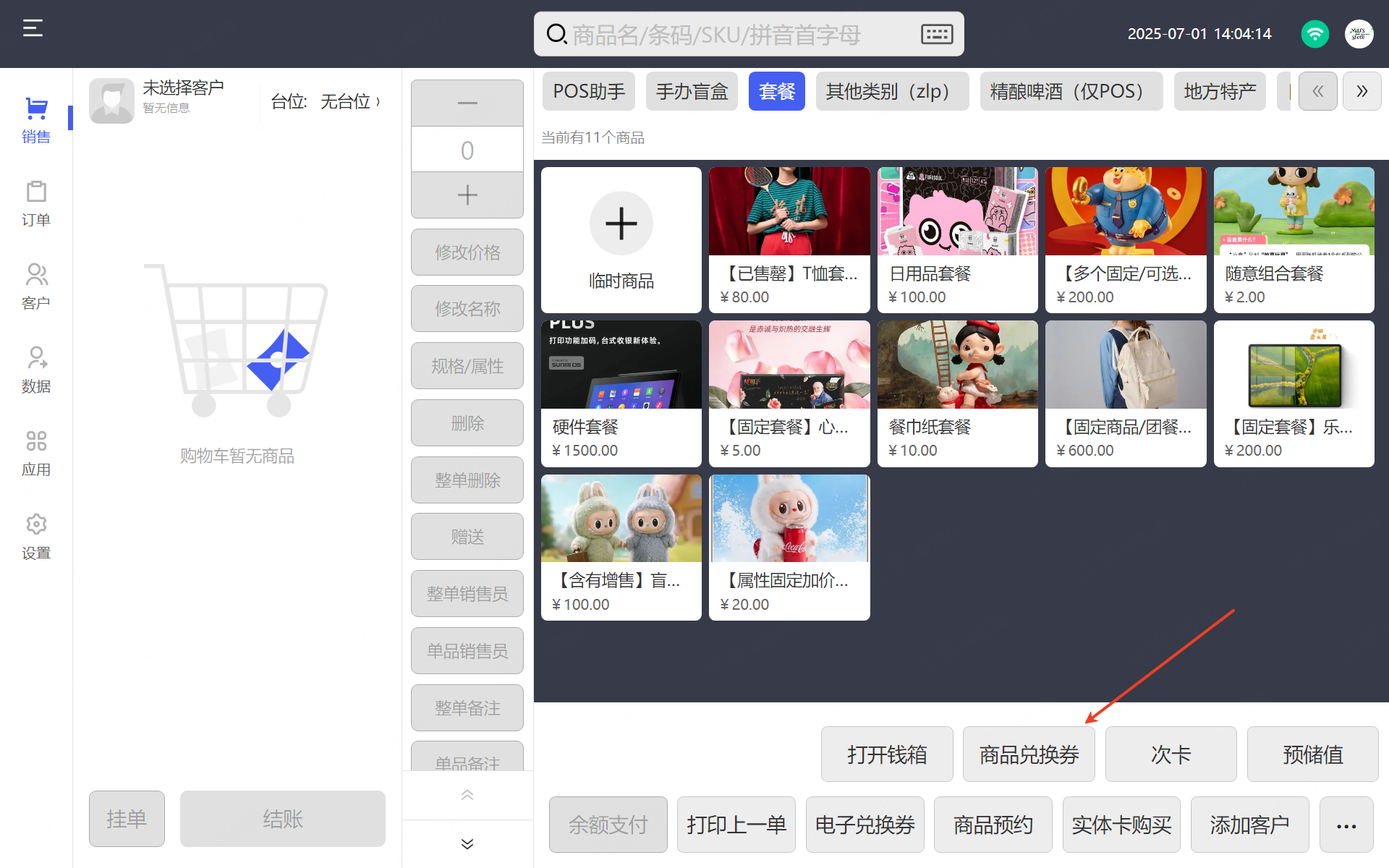
Task: Add a 临时商品 temporary product
Action: tap(621, 240)
